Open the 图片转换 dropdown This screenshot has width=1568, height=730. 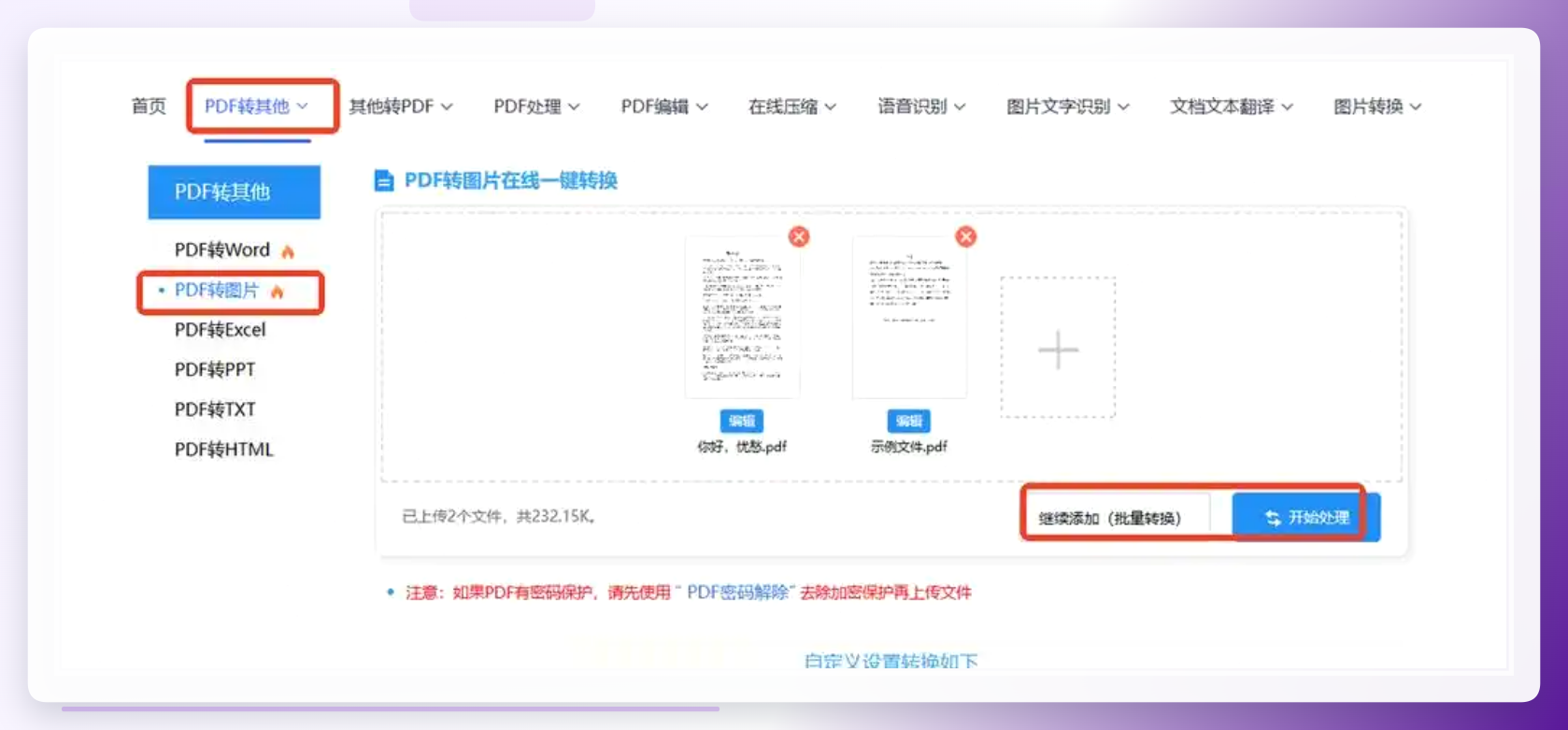pyautogui.click(x=1377, y=107)
